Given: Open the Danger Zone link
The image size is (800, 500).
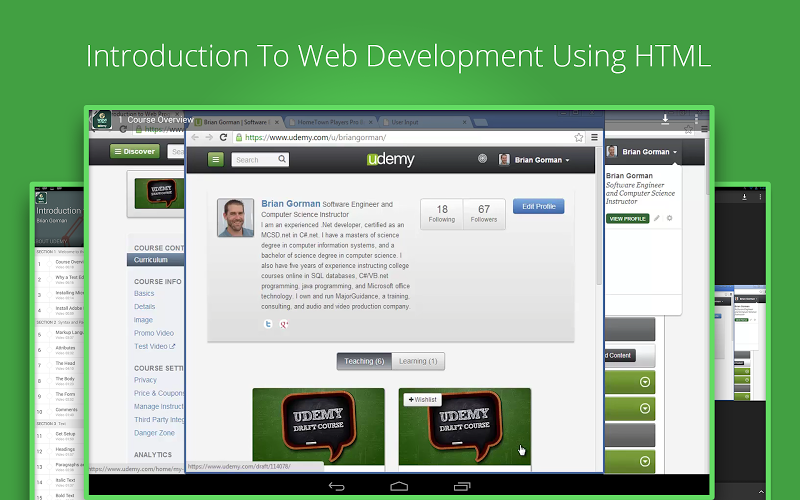Looking at the screenshot, I should pyautogui.click(x=154, y=433).
